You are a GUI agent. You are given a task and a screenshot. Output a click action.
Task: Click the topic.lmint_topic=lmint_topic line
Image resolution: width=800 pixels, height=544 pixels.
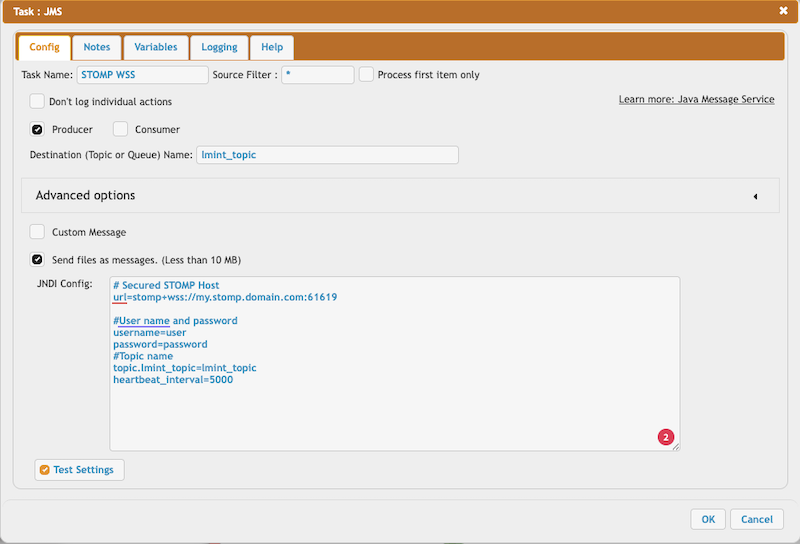(185, 368)
